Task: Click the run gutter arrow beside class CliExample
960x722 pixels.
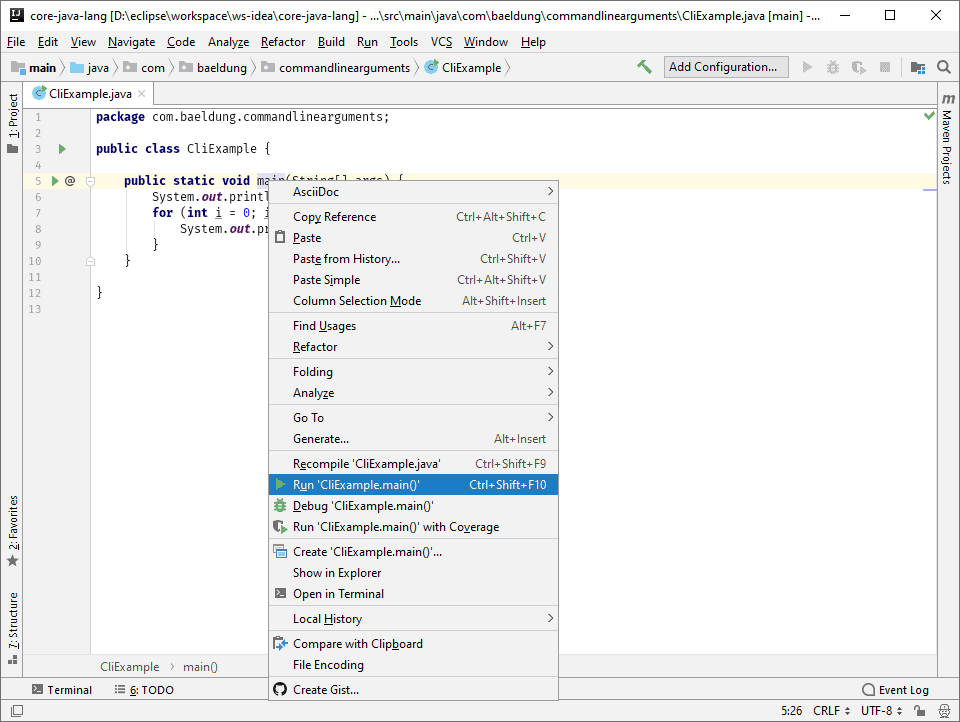Action: (x=61, y=149)
